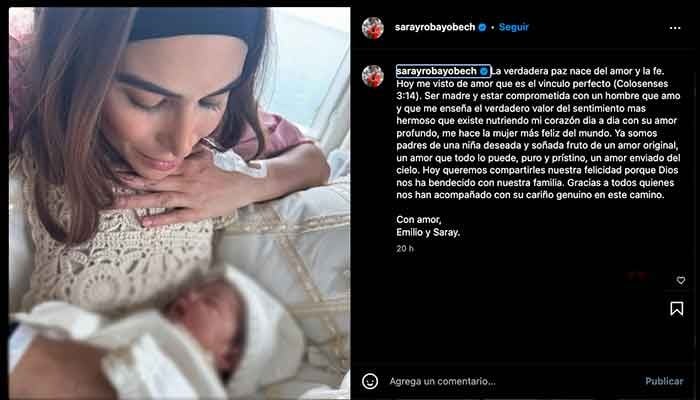Click the highlighted sarayrobayobech username in the caption

436,71
